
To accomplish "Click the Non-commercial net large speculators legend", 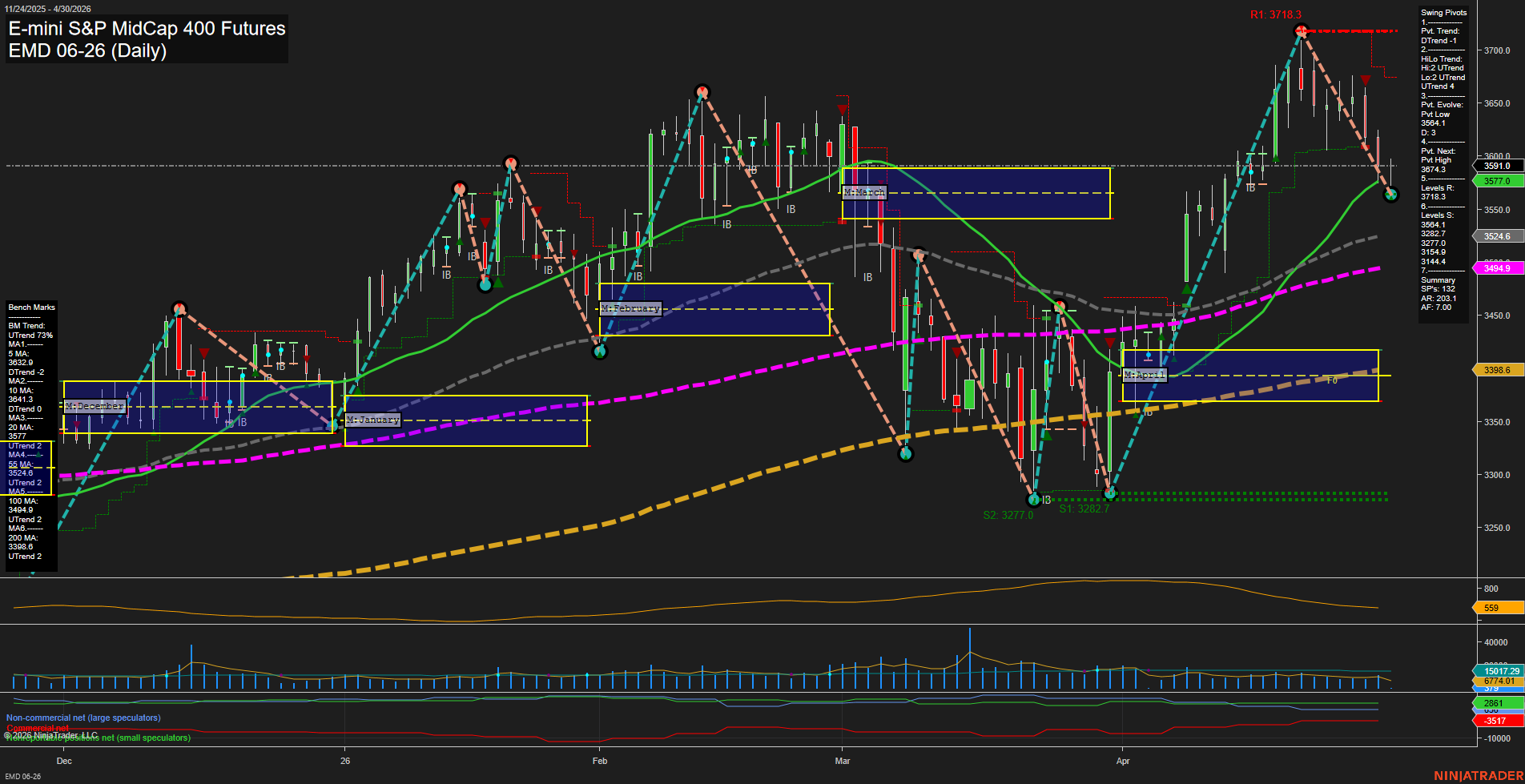I will point(83,718).
